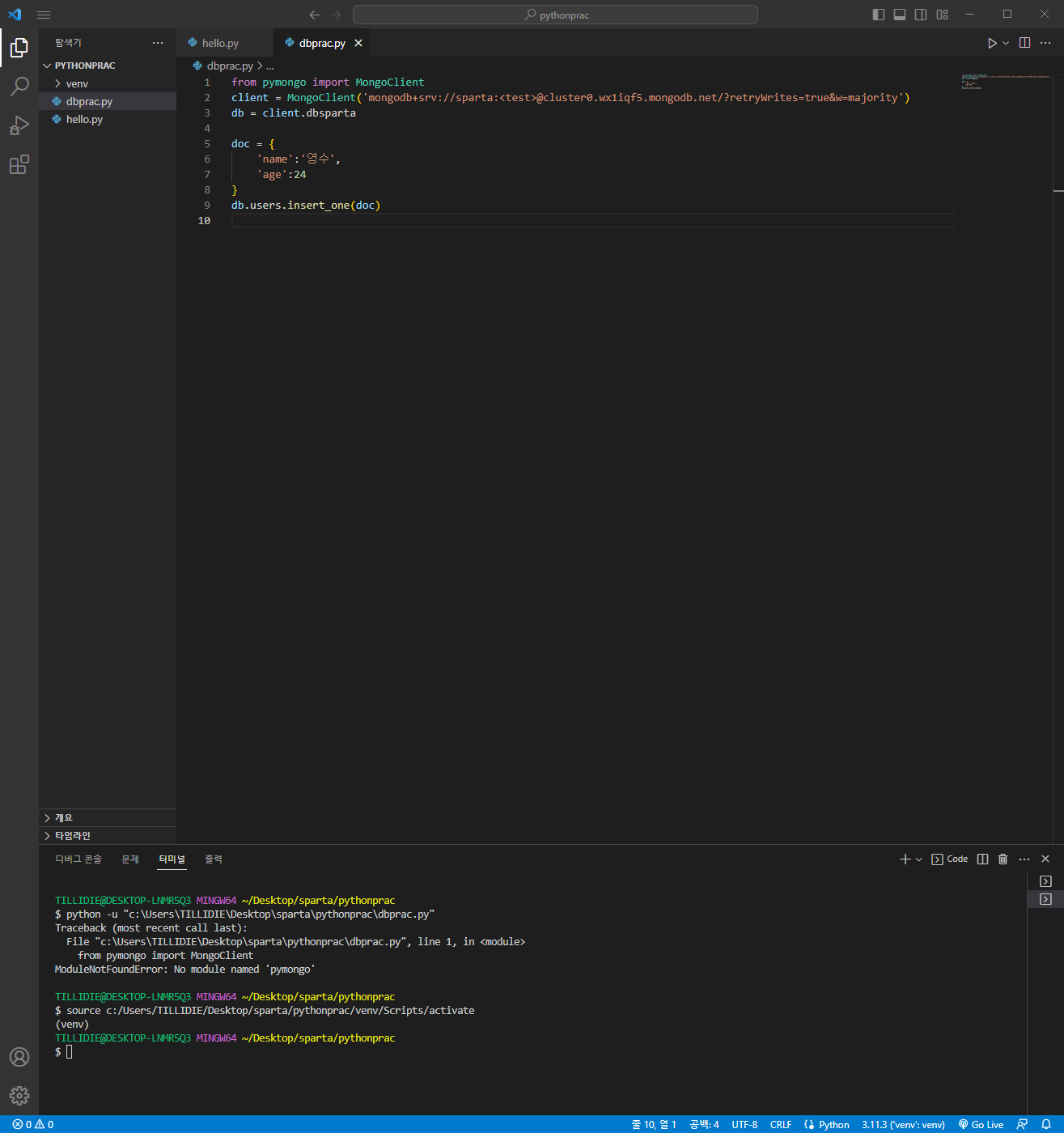Close the terminal panel
This screenshot has width=1064, height=1133.
pyautogui.click(x=1045, y=859)
